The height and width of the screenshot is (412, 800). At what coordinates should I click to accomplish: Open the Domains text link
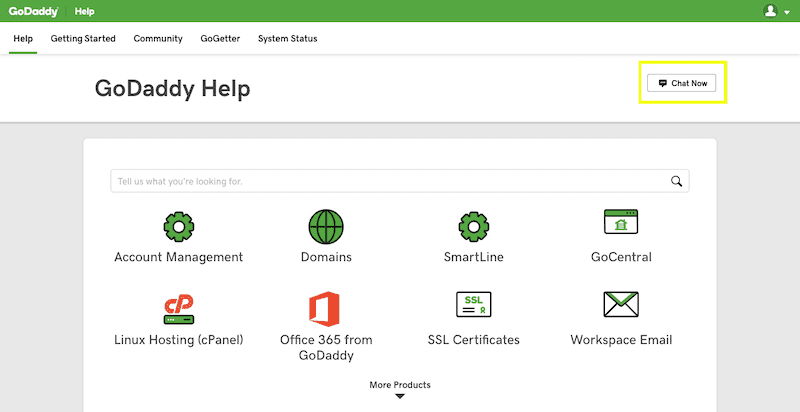click(x=326, y=257)
